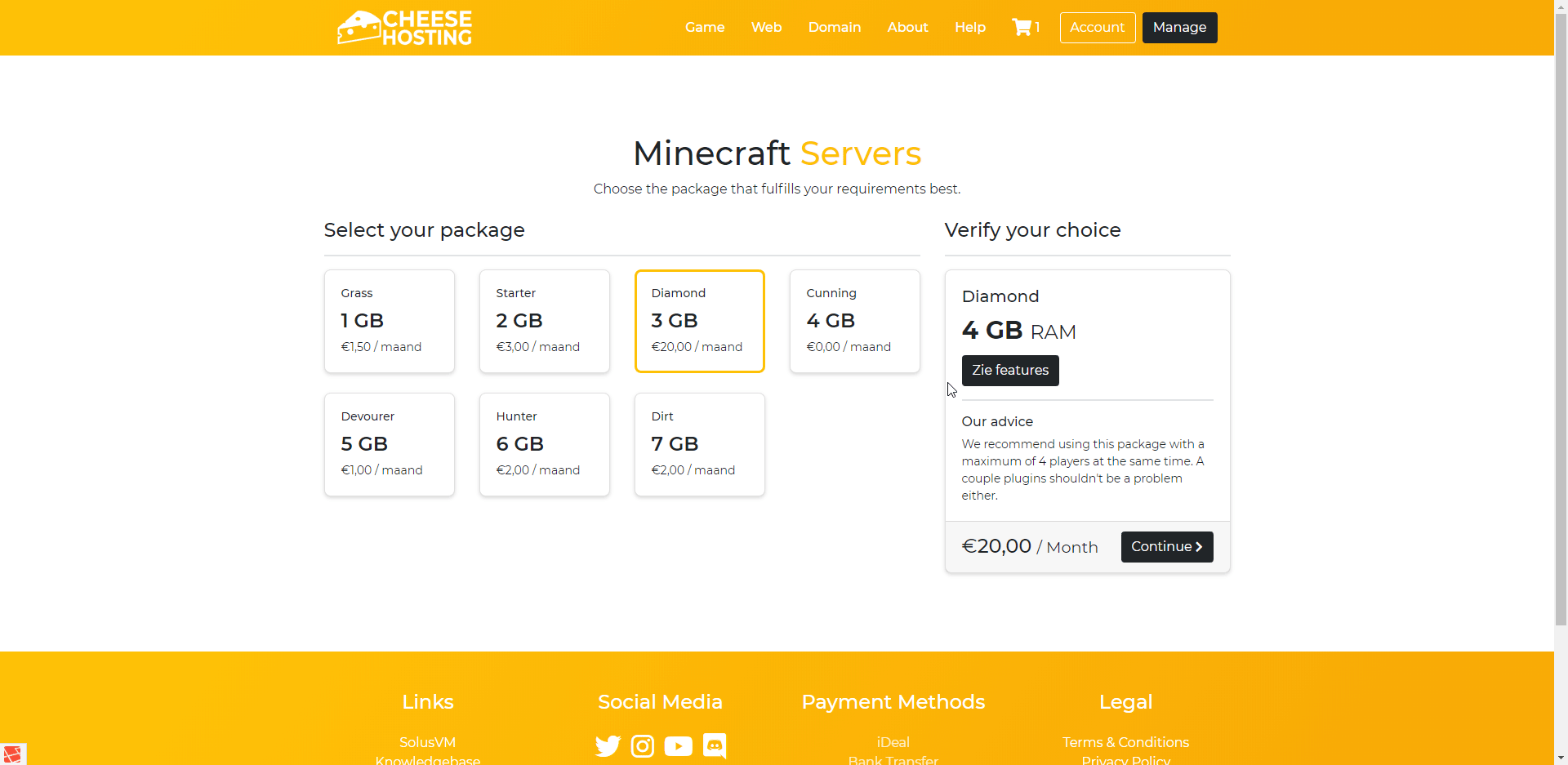Screen dimensions: 1568x765
Task: Choose the Cunning 4 GB package
Action: [x=855, y=321]
